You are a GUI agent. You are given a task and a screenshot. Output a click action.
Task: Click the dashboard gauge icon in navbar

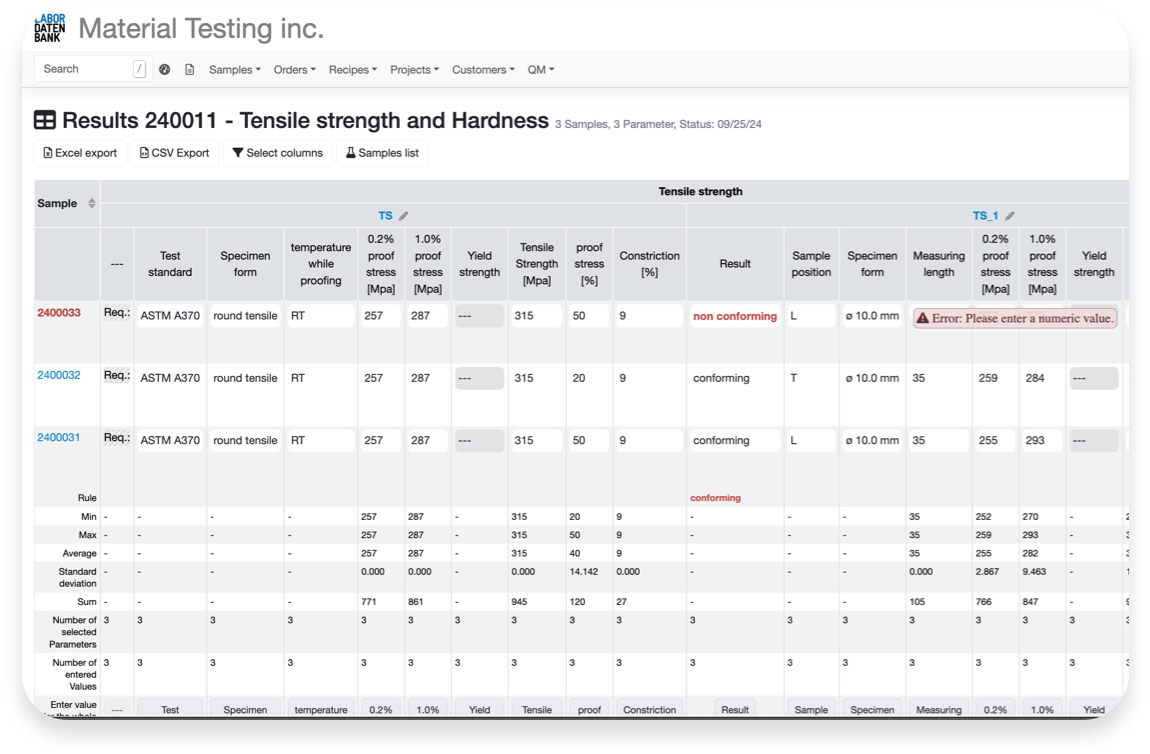point(165,70)
